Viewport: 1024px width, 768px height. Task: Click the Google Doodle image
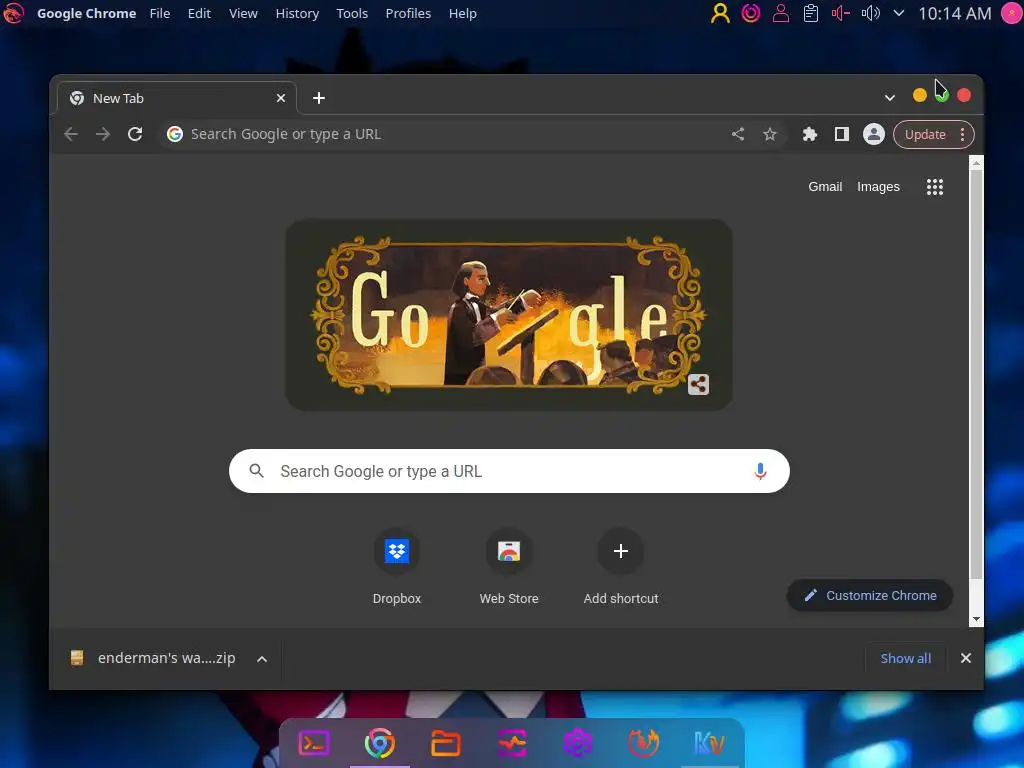[x=509, y=315]
